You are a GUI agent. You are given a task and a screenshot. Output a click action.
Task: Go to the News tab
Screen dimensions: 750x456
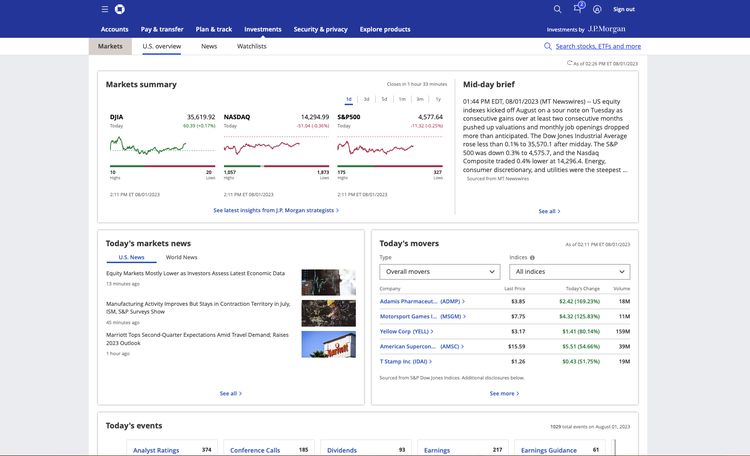click(209, 46)
